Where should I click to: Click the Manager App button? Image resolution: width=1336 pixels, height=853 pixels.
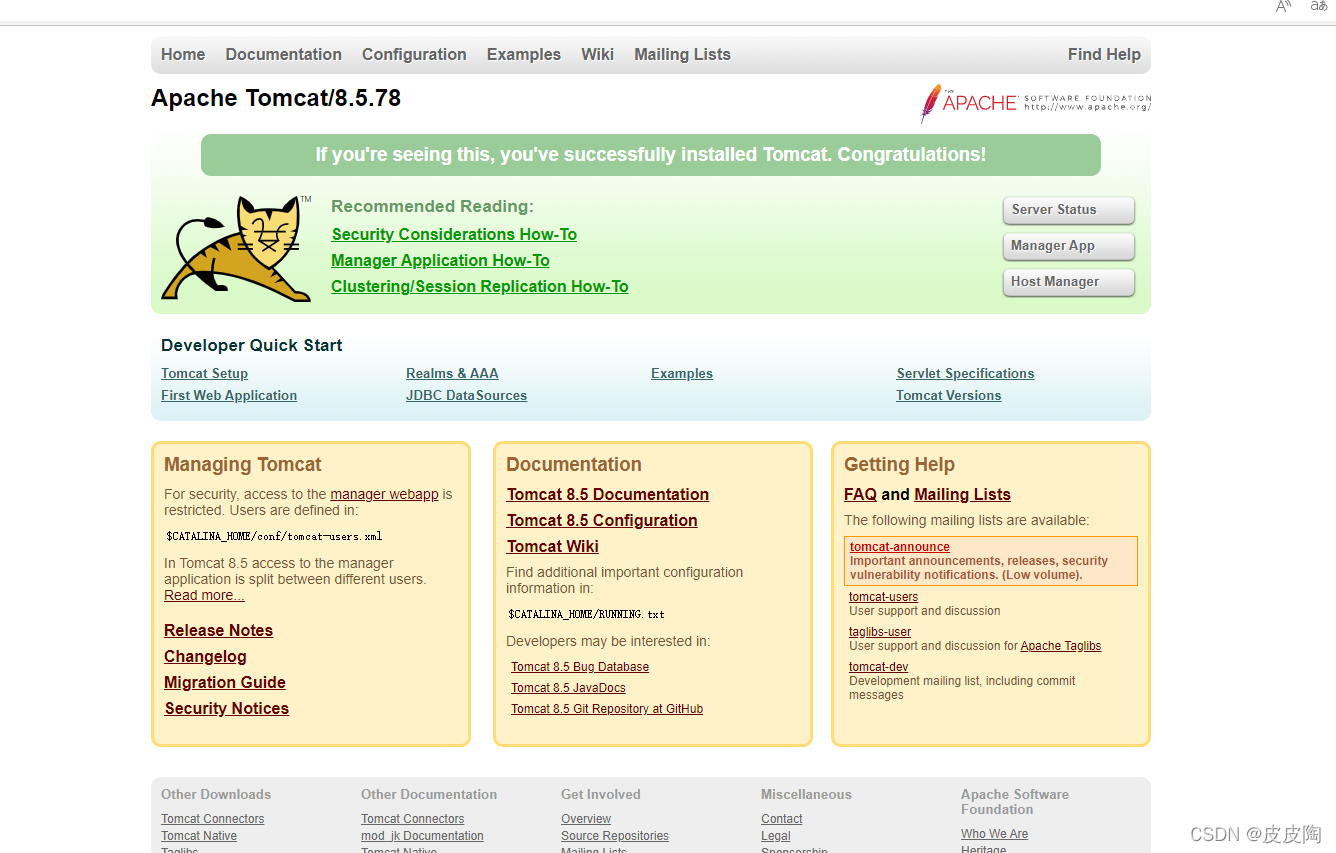tap(1069, 246)
